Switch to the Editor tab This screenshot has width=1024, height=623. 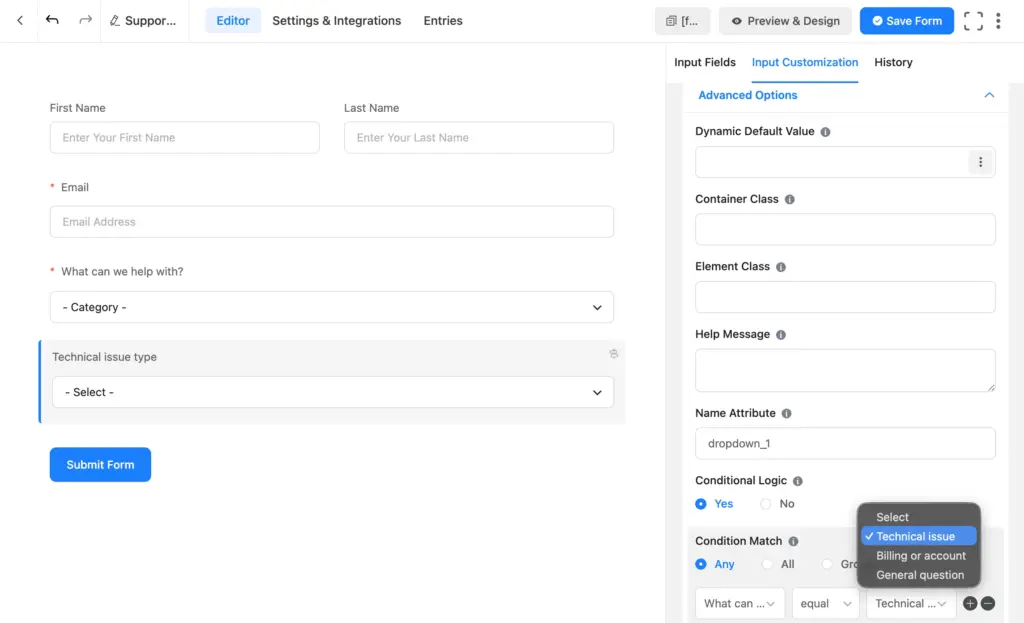tap(233, 21)
